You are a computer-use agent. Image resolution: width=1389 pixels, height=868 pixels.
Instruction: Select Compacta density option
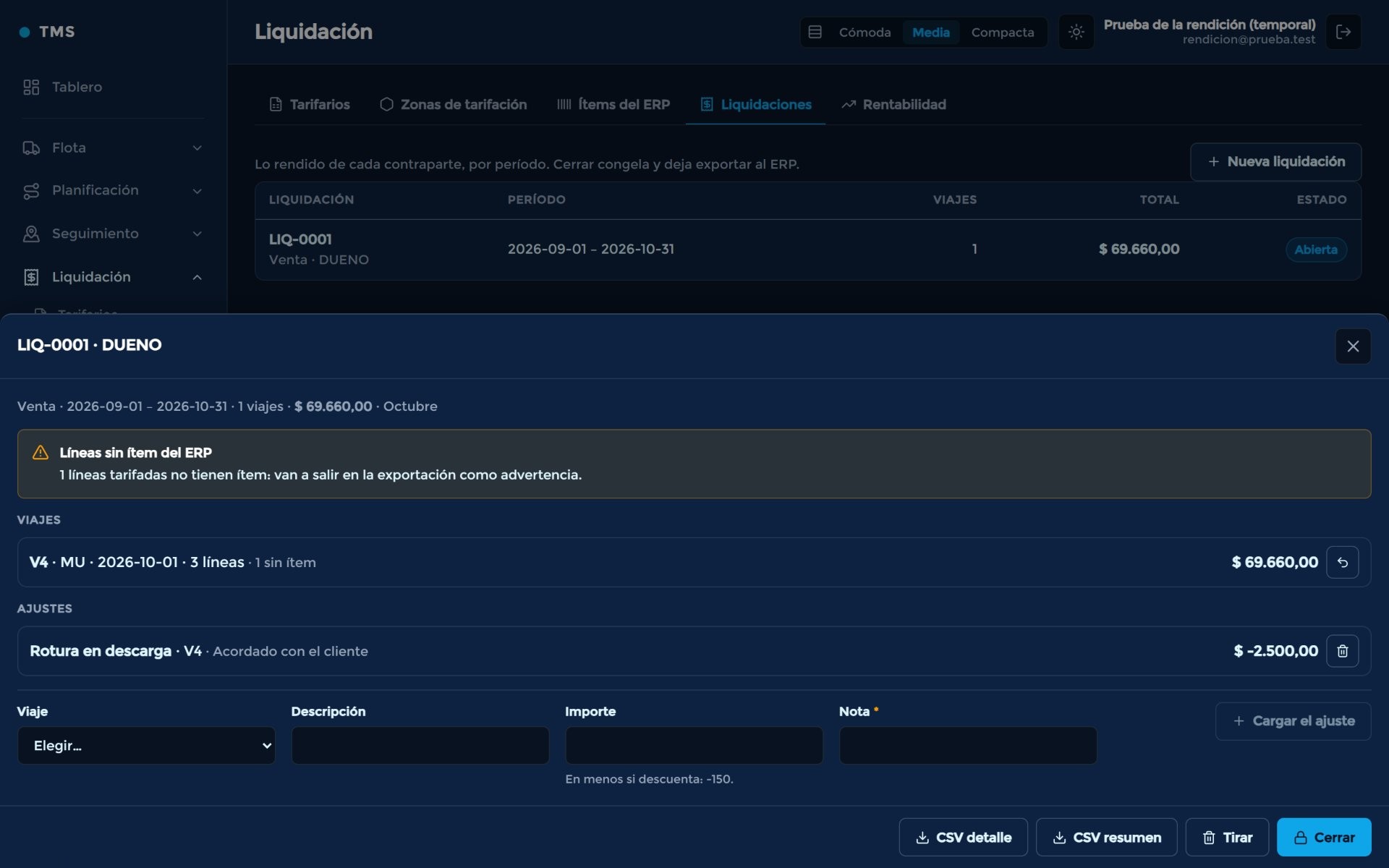1003,32
